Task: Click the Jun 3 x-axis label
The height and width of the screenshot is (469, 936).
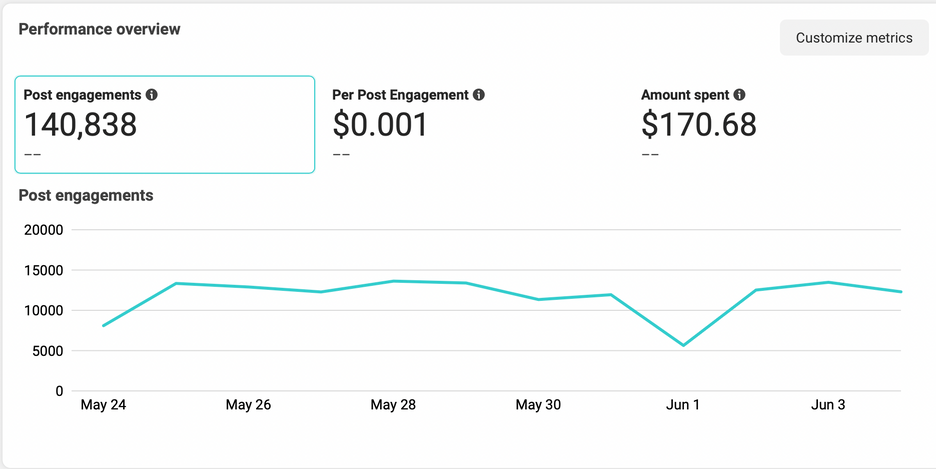Action: click(828, 405)
